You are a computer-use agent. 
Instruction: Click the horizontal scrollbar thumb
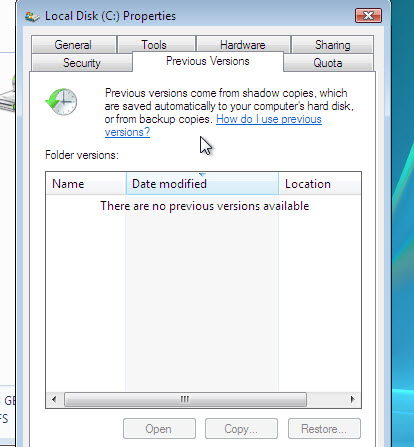[x=185, y=399]
